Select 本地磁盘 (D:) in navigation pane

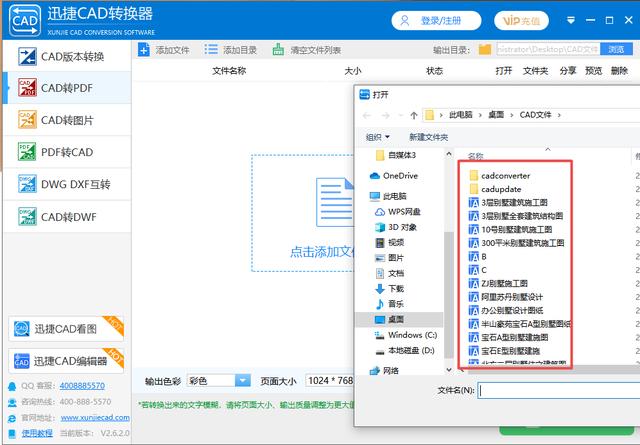404,351
